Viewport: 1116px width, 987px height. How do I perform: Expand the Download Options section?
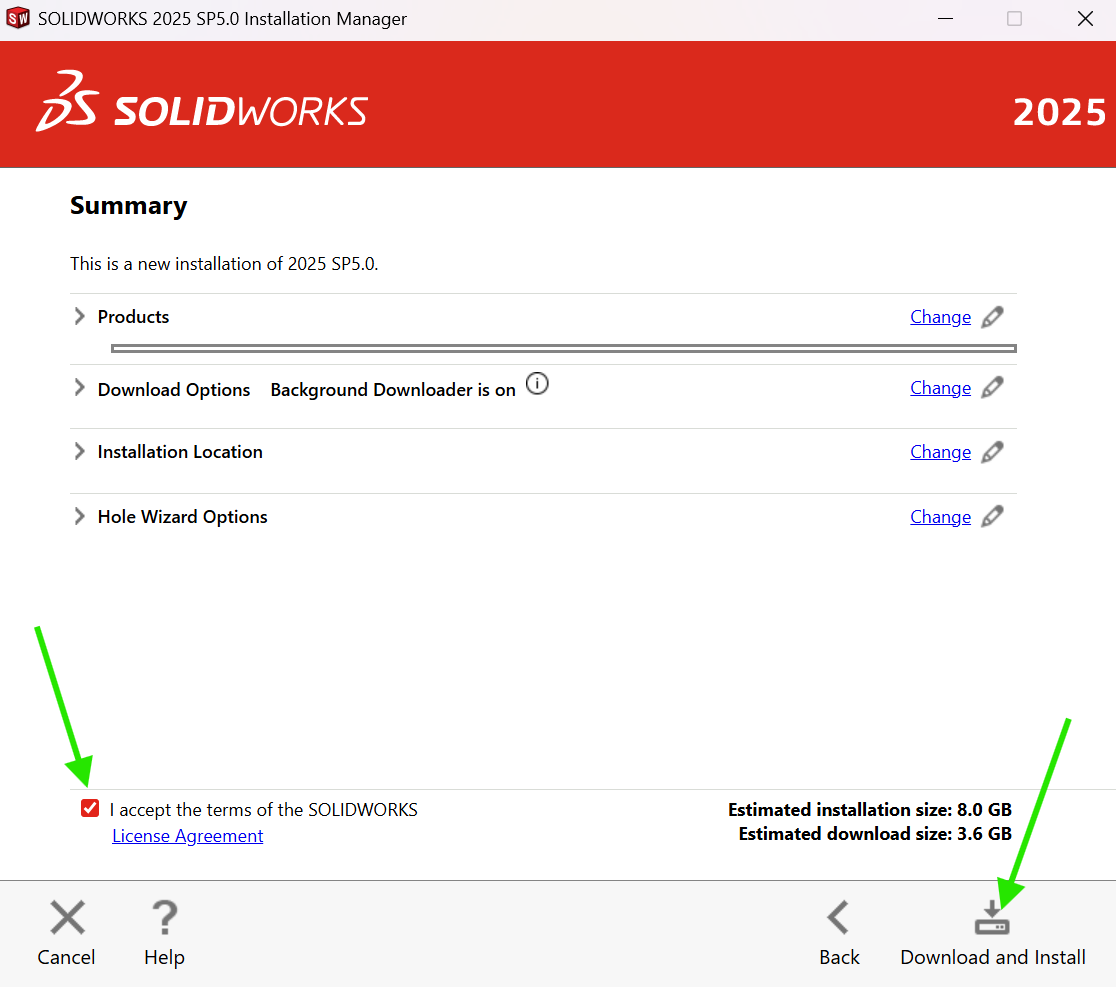79,388
